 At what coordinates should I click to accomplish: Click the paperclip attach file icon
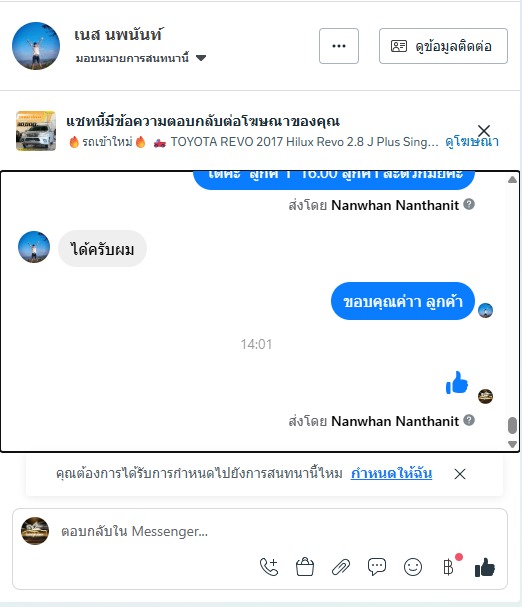pyautogui.click(x=341, y=567)
